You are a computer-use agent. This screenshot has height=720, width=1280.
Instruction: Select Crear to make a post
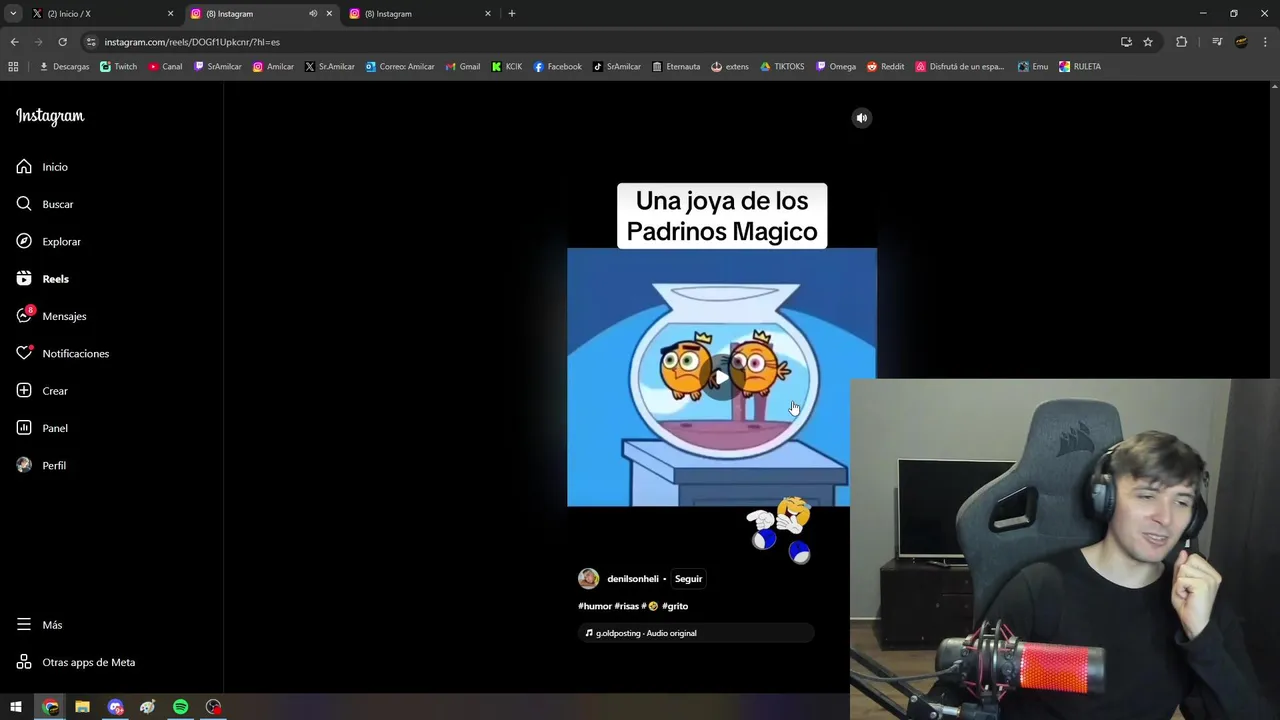[x=42, y=391]
